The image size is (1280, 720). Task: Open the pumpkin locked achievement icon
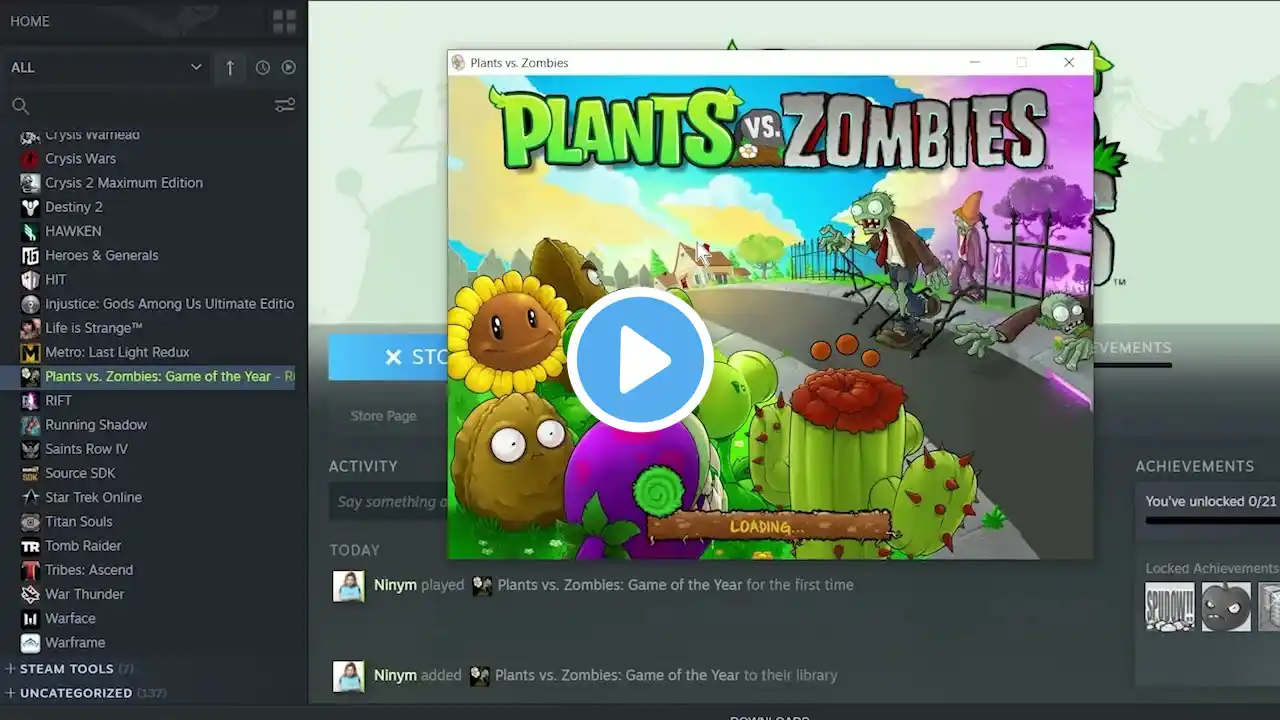[x=1226, y=607]
